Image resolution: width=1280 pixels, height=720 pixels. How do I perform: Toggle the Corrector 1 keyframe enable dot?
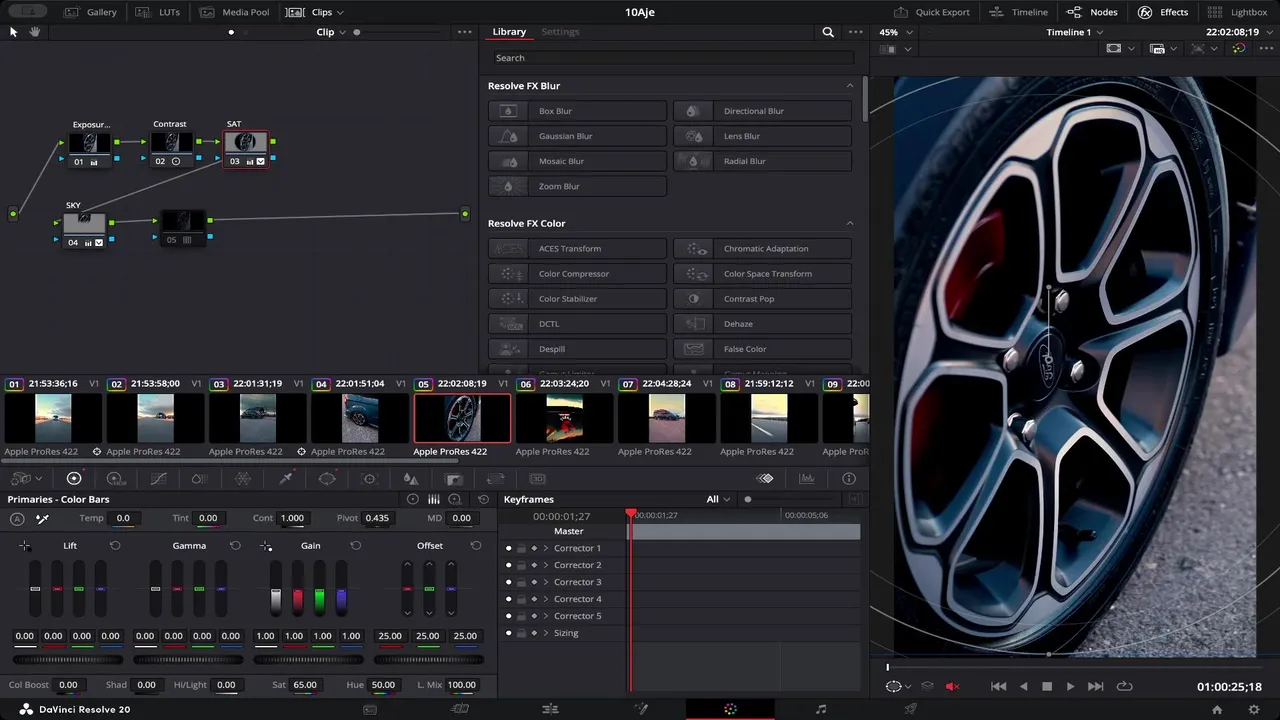[x=509, y=548]
